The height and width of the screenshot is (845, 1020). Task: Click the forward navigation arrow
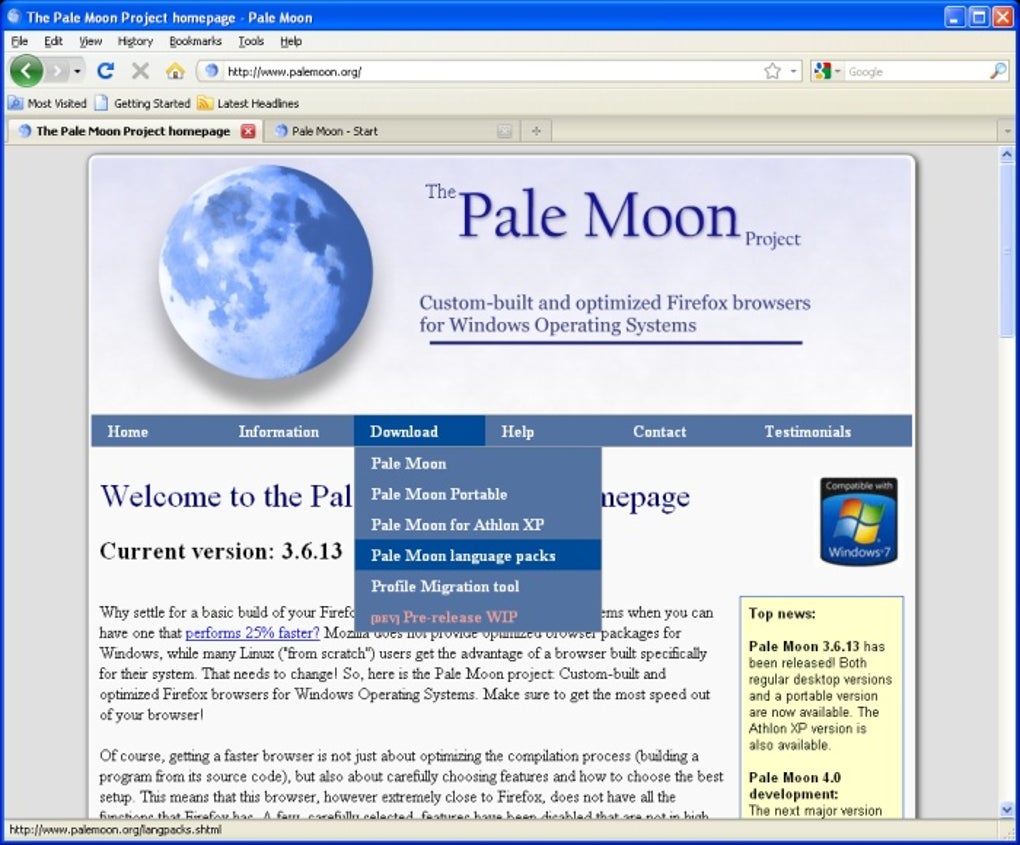[x=57, y=70]
